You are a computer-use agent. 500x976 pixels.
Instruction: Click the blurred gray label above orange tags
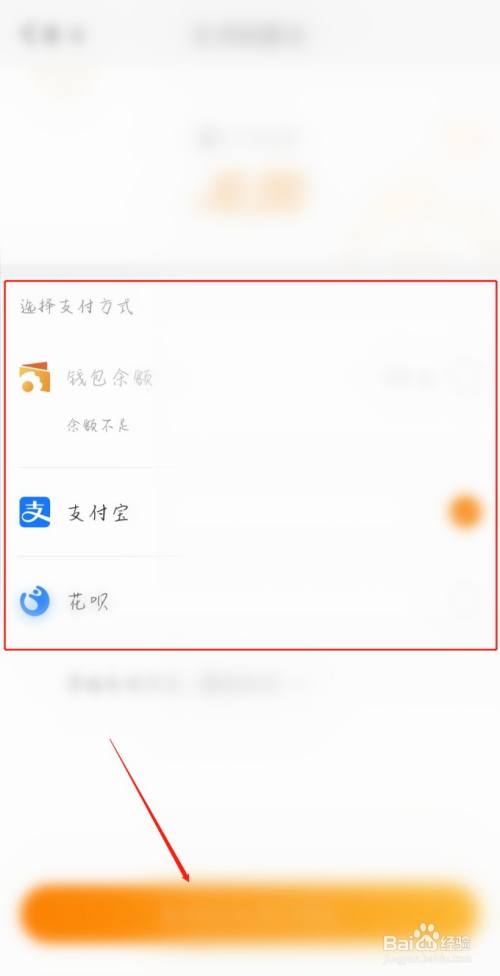click(247, 138)
